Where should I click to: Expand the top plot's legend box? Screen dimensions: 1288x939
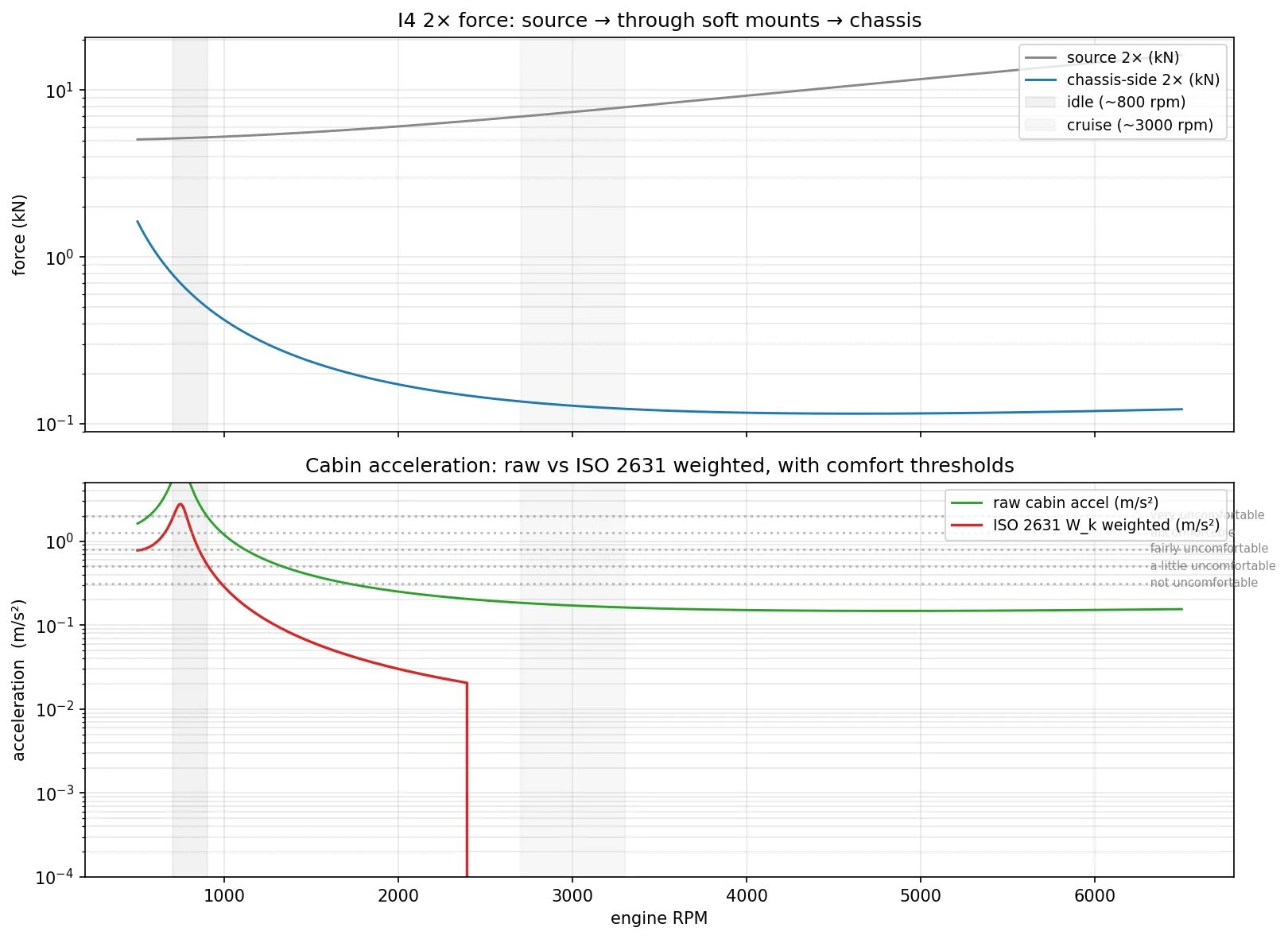(1122, 90)
